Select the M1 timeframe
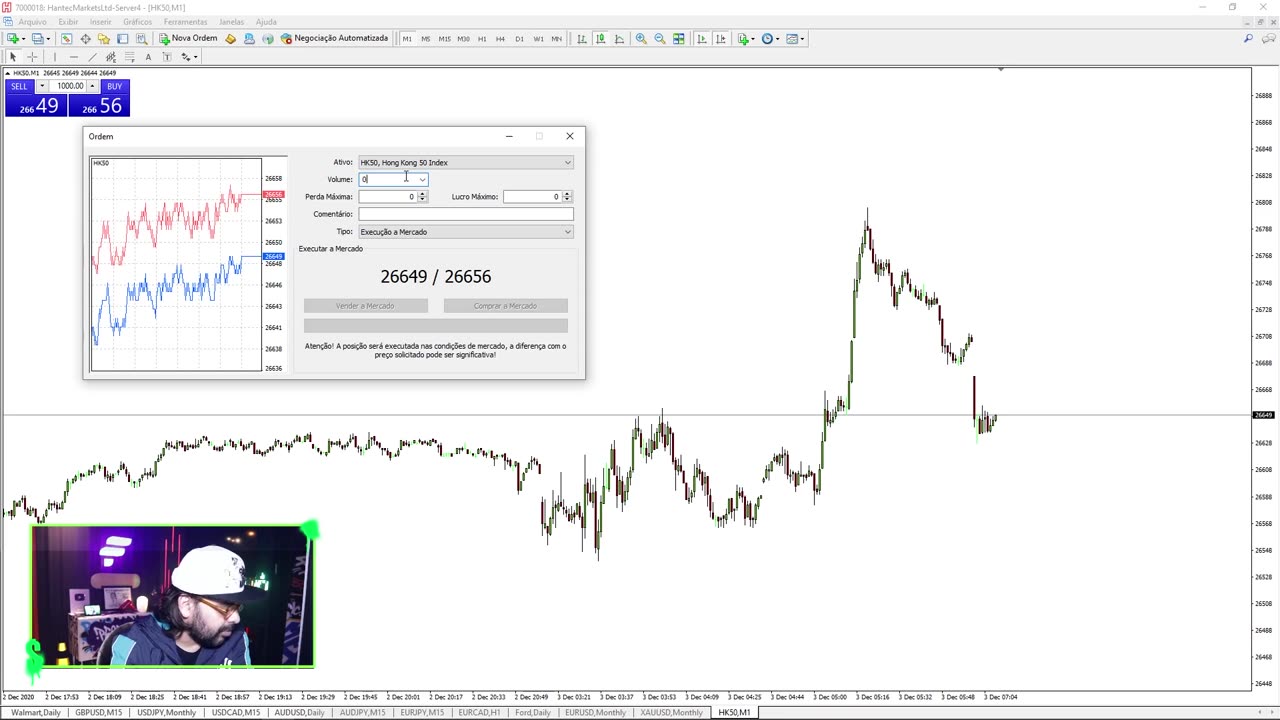The width and height of the screenshot is (1280, 720). 407,38
